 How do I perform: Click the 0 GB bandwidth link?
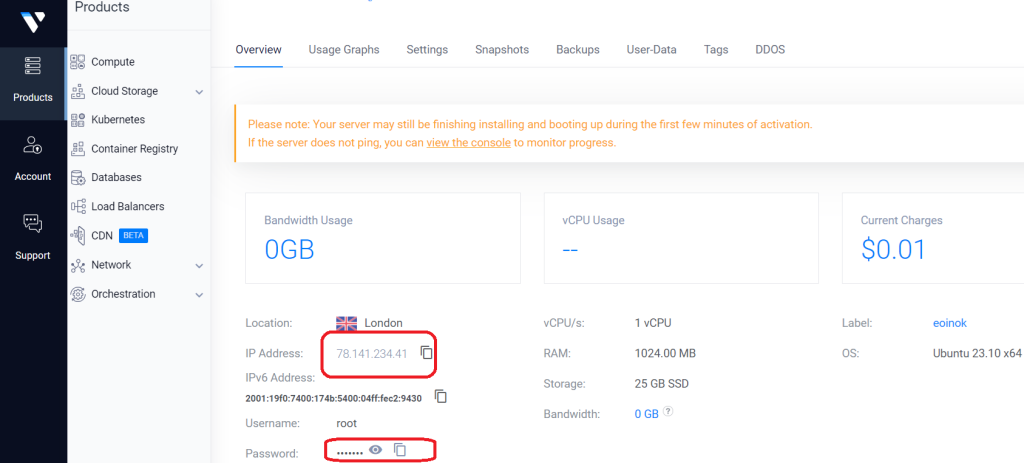646,414
